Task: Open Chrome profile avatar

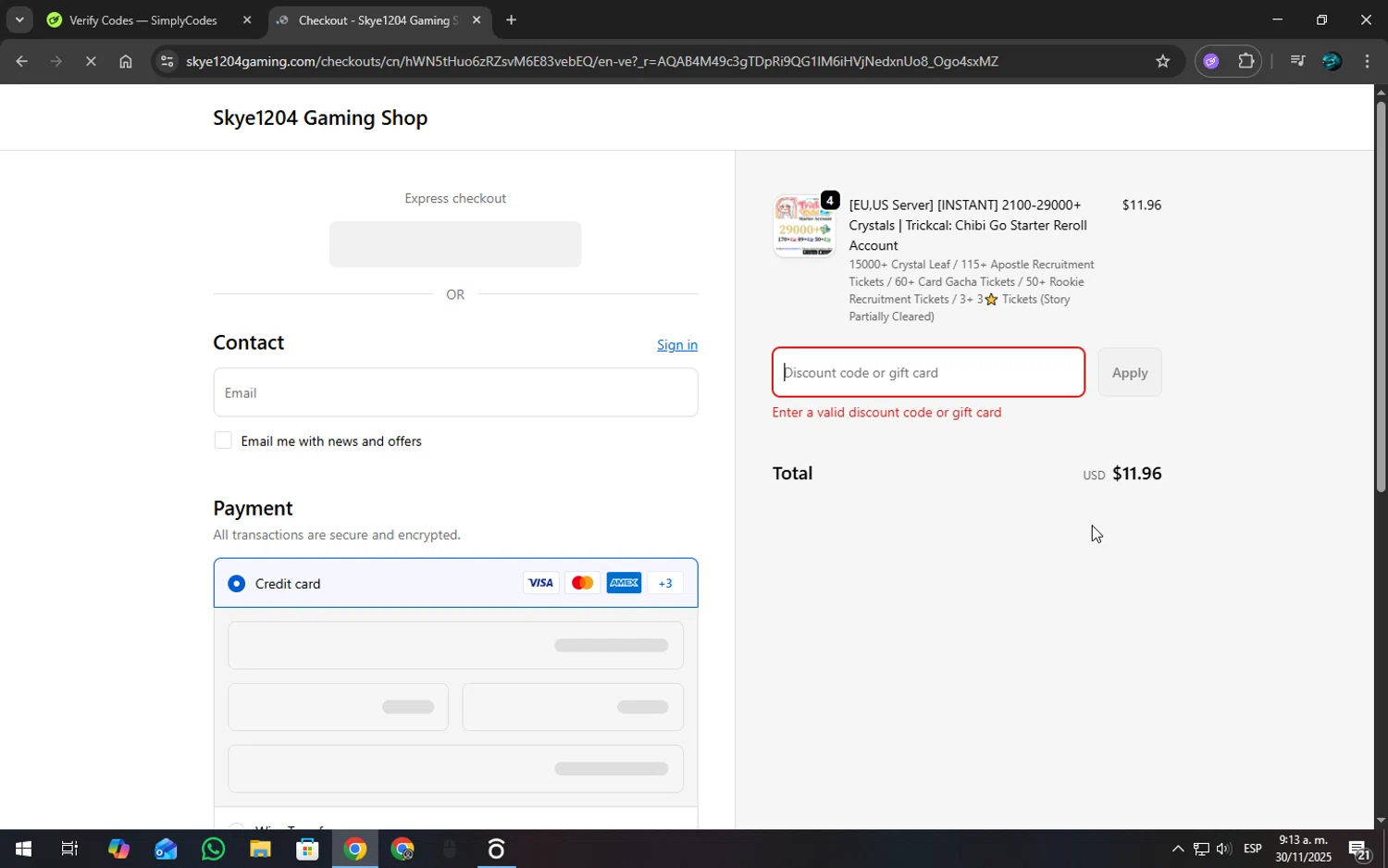Action: coord(1332,62)
